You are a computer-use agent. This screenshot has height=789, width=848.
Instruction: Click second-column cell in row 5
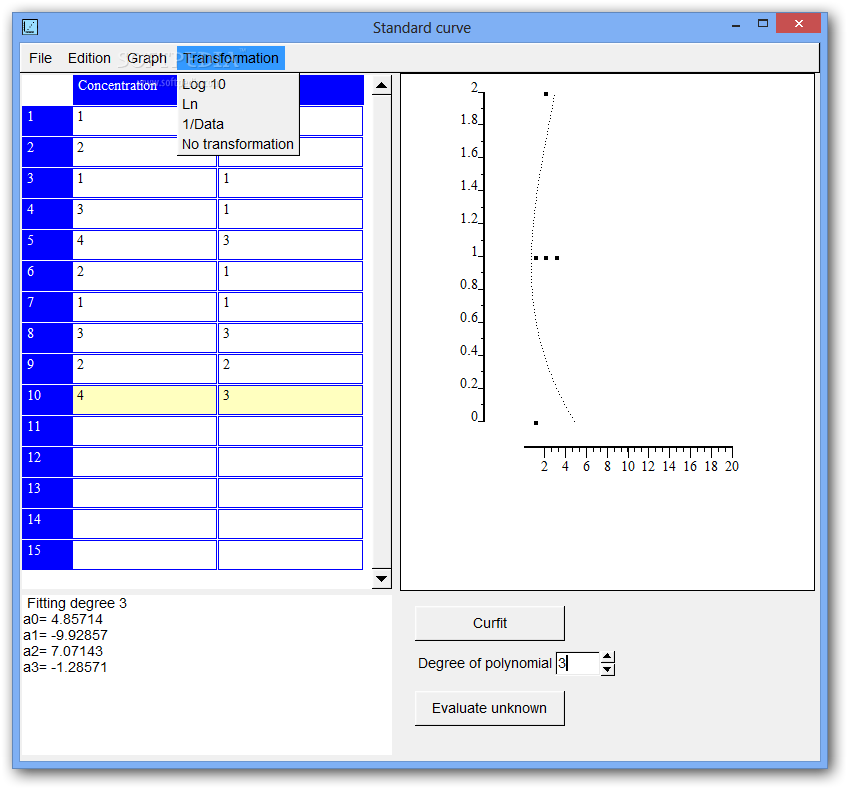tap(290, 245)
